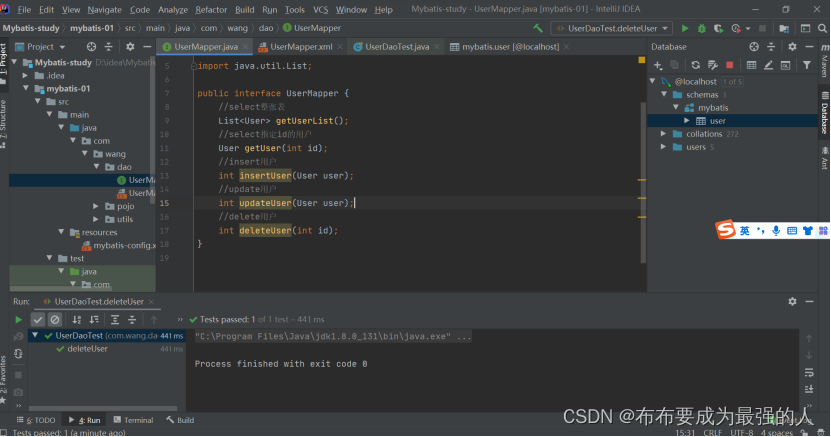831x437 pixels.
Task: Expand all test results icon
Action: coord(114,319)
